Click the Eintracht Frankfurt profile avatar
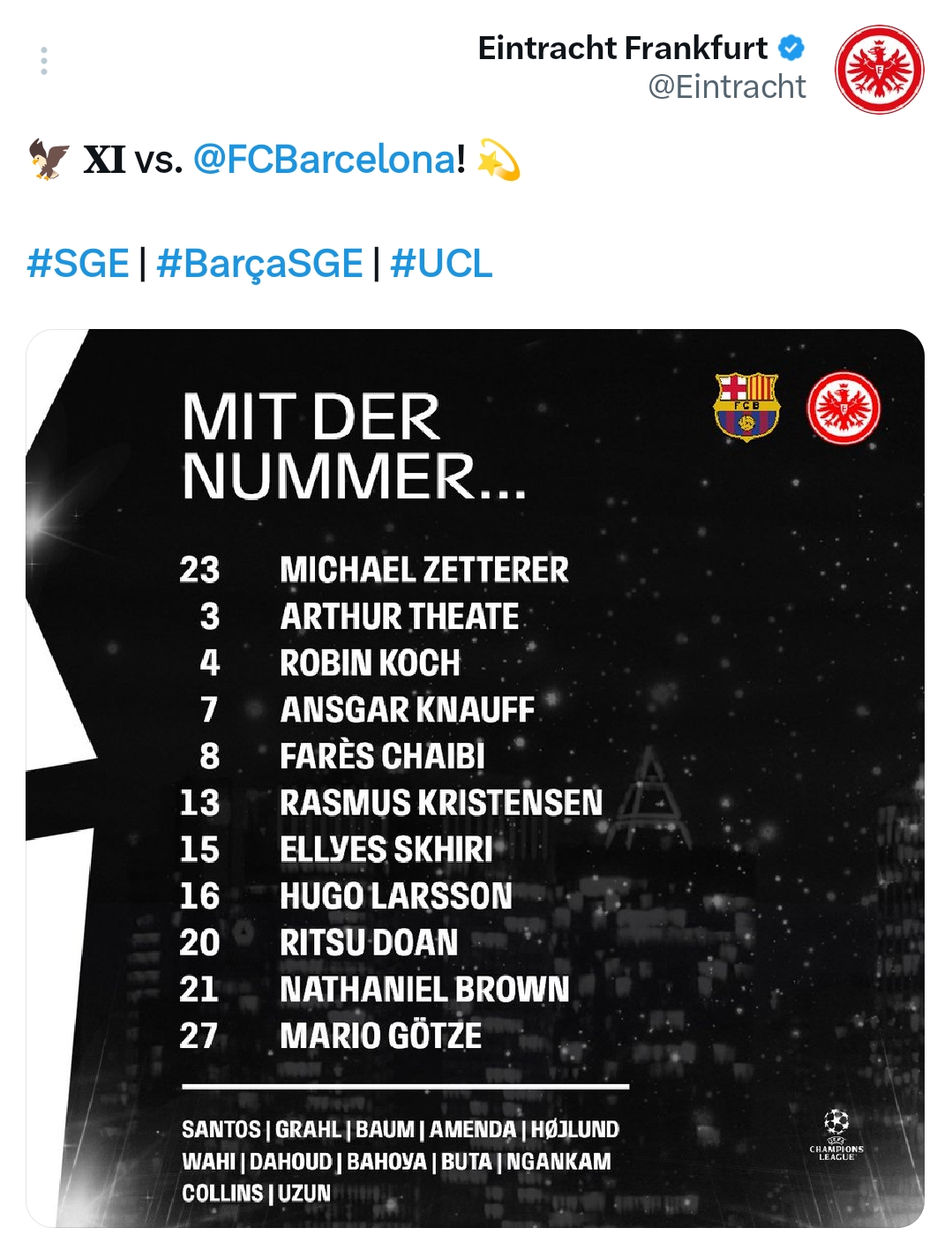 tap(879, 69)
